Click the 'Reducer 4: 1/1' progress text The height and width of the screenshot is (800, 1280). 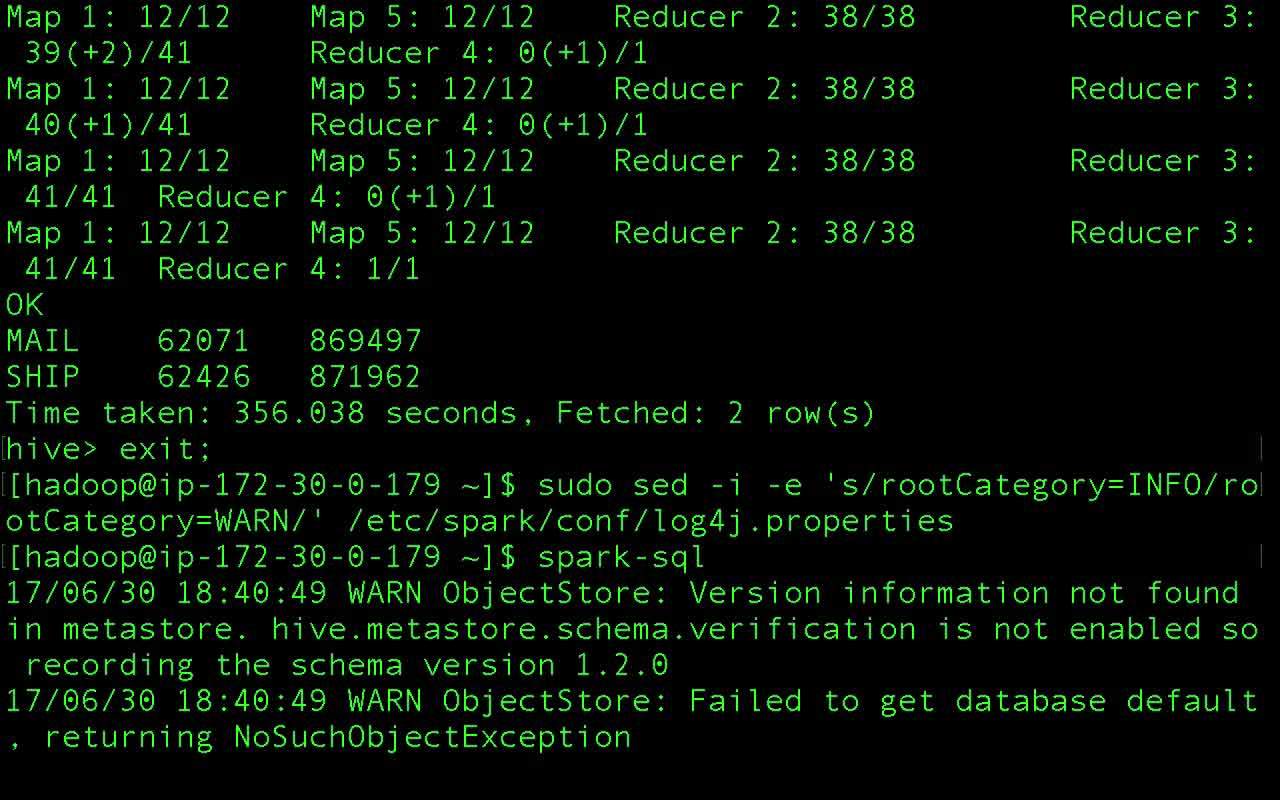point(289,269)
